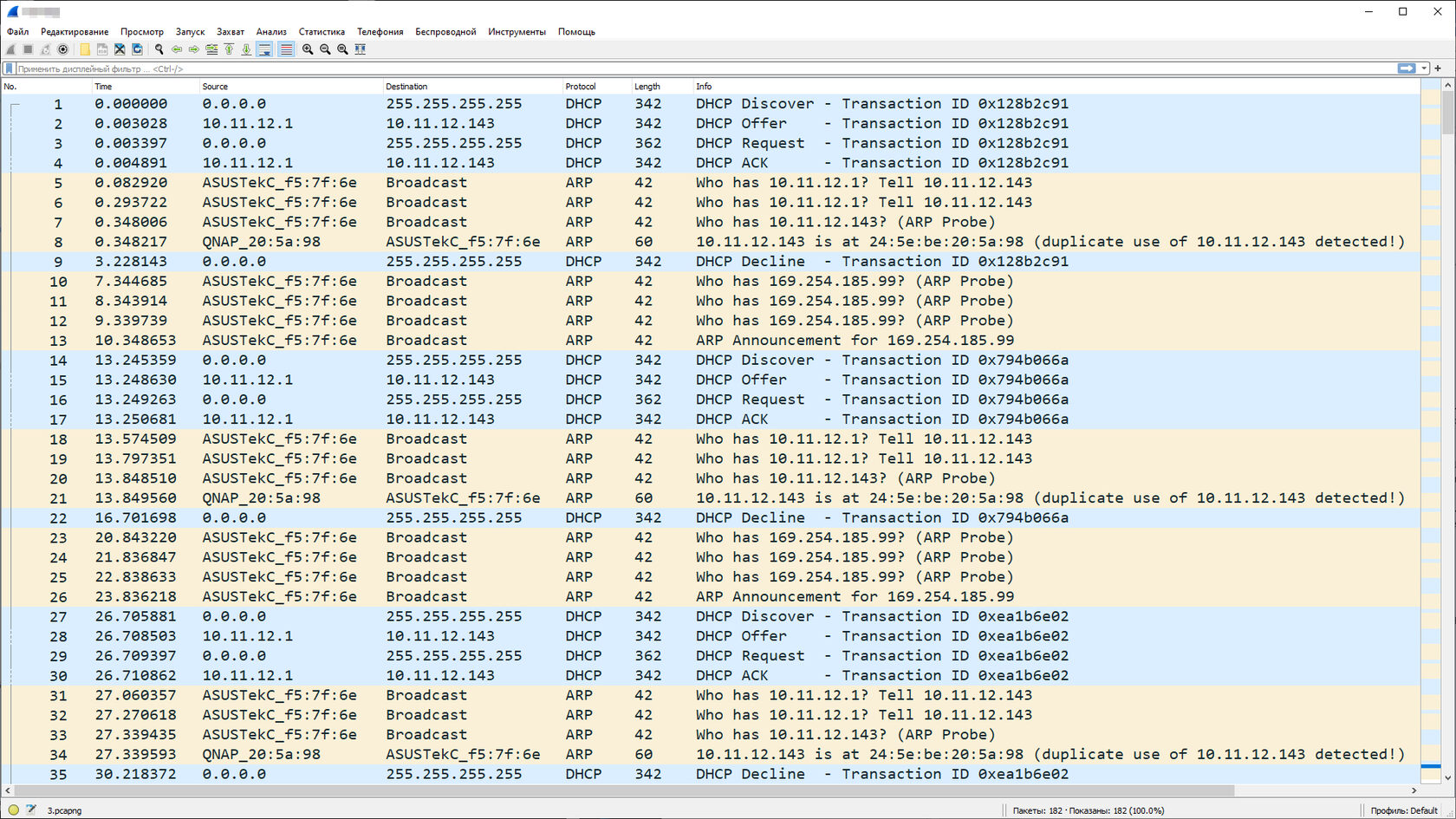The width and height of the screenshot is (1456, 819).
Task: Open the Анализ menu
Action: point(271,32)
